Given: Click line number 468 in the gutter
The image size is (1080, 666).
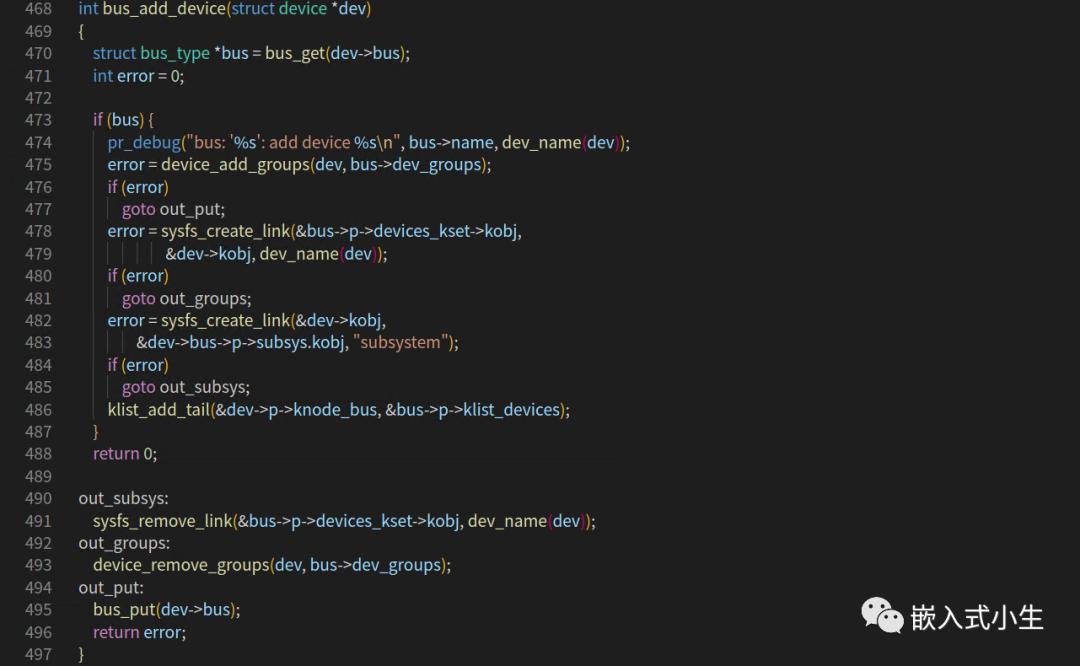Looking at the screenshot, I should 38,9.
